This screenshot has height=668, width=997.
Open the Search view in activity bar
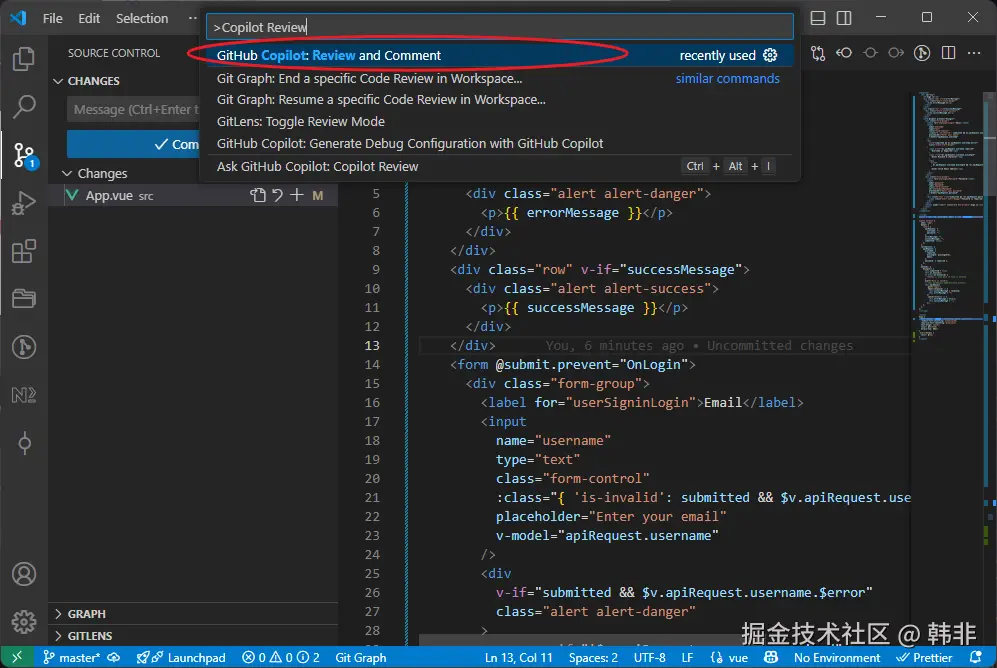(23, 106)
